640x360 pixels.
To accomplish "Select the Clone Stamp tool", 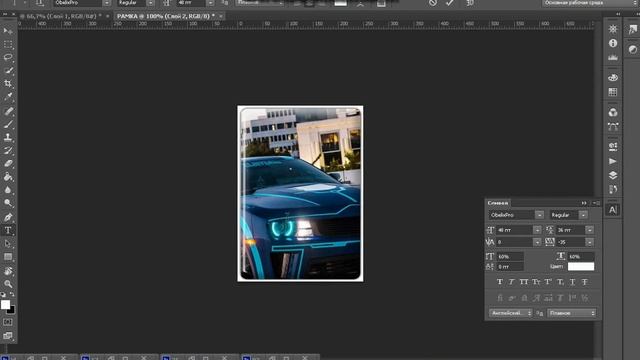I will 8,138.
